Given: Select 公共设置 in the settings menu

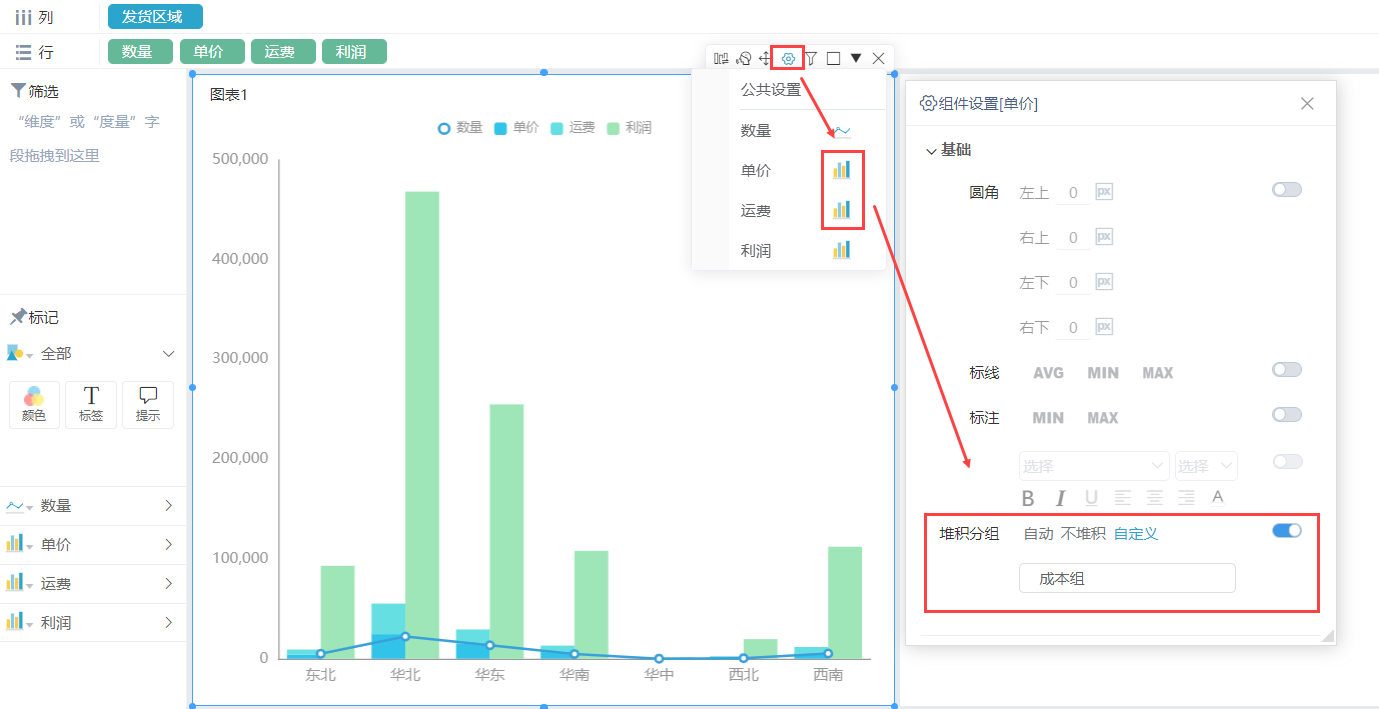Looking at the screenshot, I should (771, 90).
